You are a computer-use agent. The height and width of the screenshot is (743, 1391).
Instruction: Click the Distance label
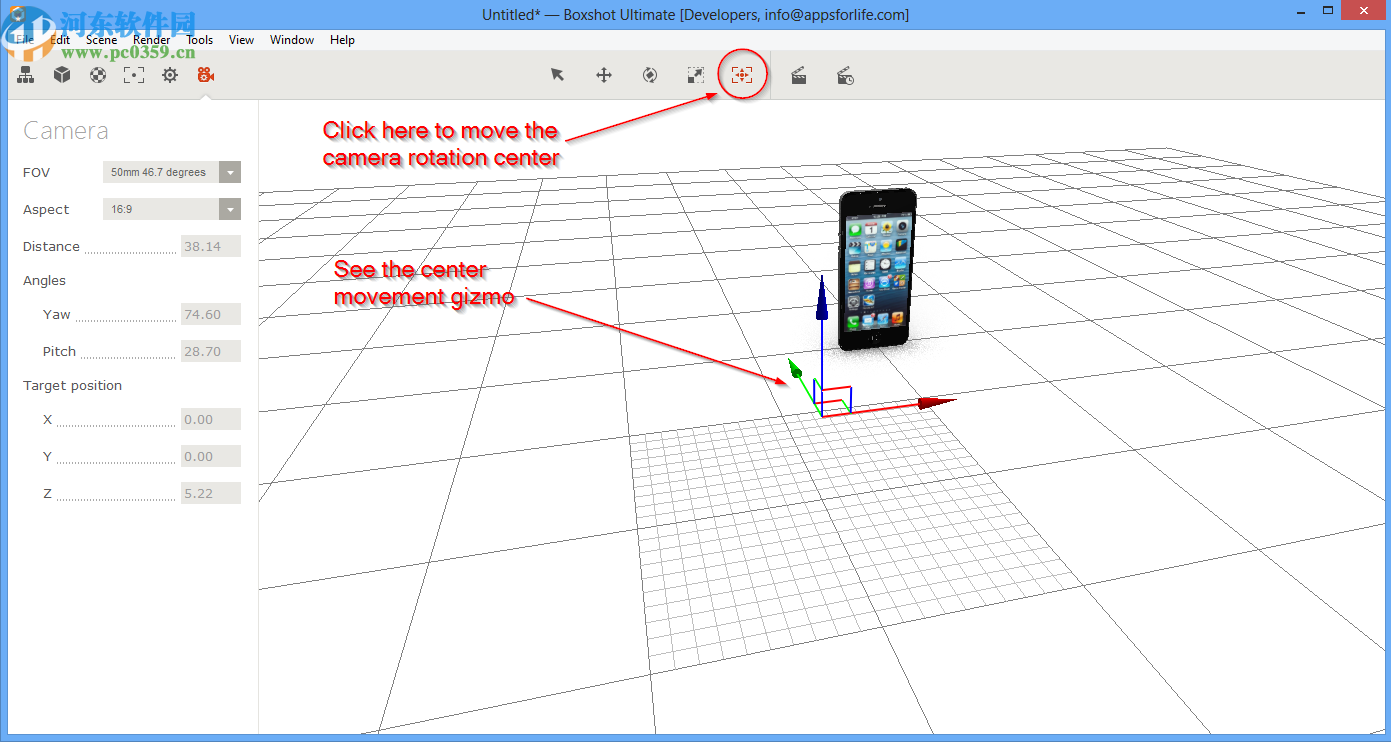[51, 246]
